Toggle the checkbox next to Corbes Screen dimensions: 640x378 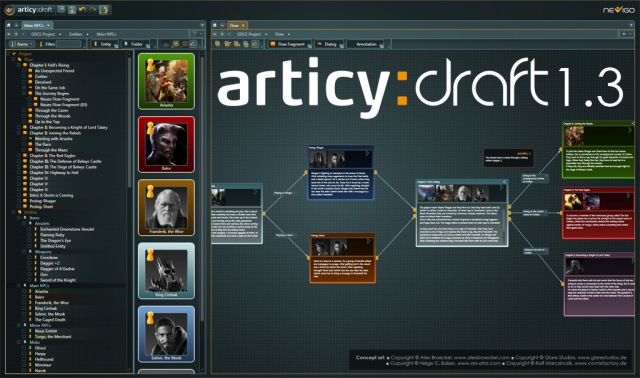click(x=24, y=76)
